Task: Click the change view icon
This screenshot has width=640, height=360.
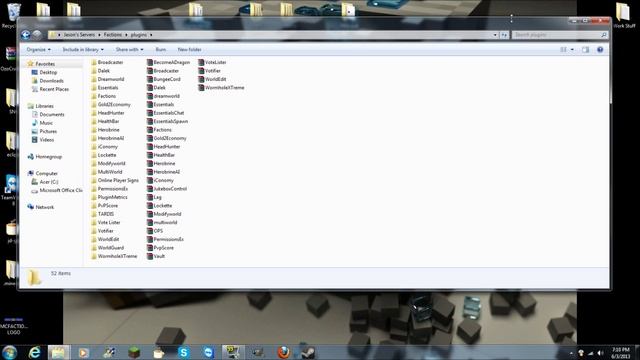Action: pos(563,50)
